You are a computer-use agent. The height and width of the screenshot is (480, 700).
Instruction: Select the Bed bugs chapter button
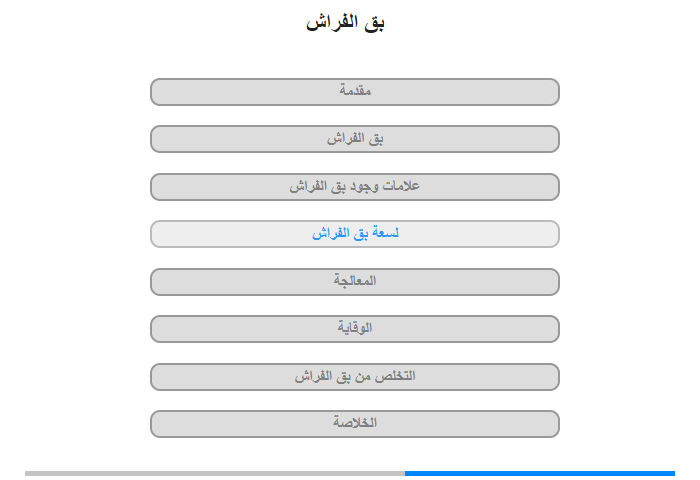[354, 139]
